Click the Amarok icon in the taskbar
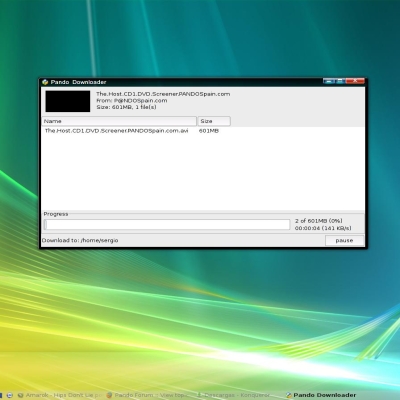Image resolution: width=400 pixels, height=400 pixels. 21,395
